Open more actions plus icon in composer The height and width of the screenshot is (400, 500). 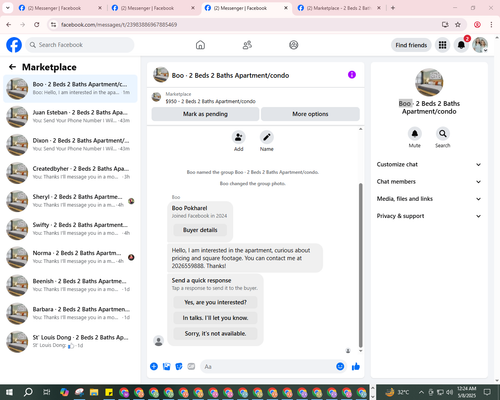(154, 367)
